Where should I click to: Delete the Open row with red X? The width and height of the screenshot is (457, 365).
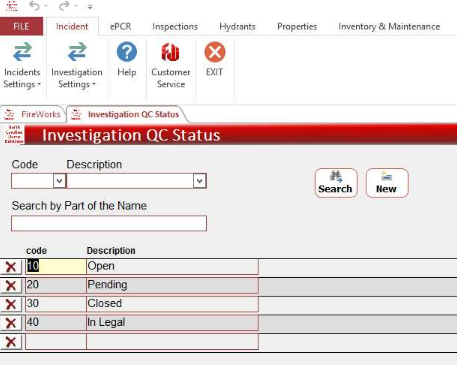coord(11,267)
